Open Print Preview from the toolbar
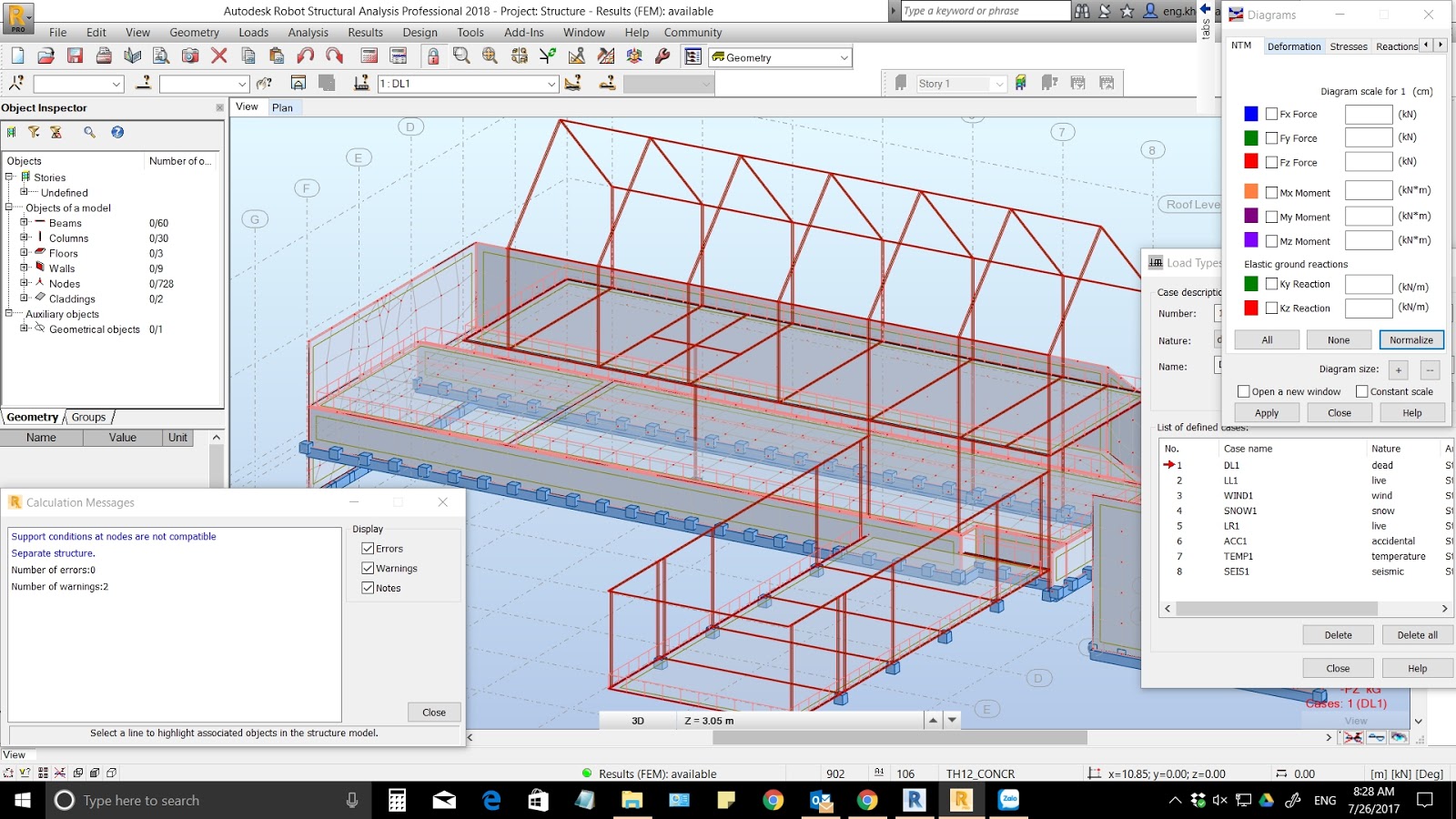This screenshot has width=1456, height=819. click(x=161, y=56)
